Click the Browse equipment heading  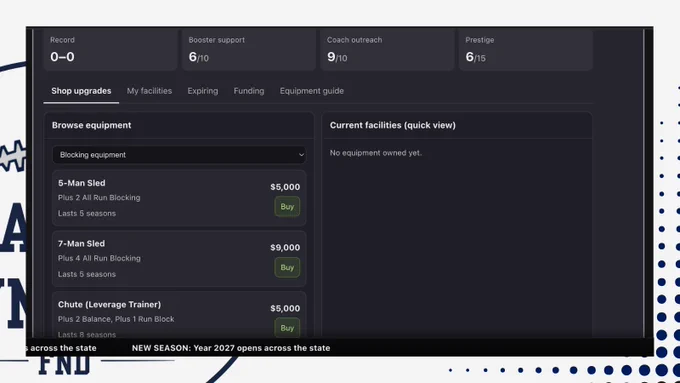[92, 125]
